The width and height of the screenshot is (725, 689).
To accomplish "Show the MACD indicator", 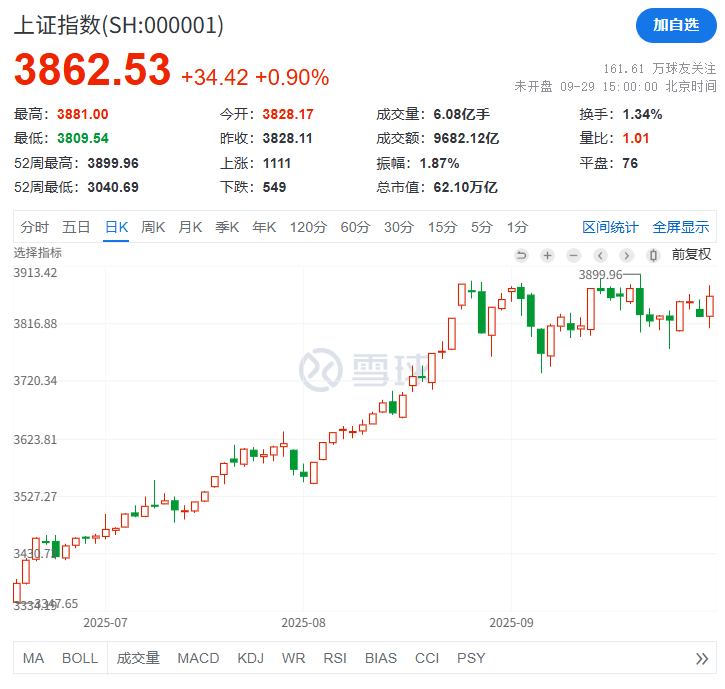I will [198, 658].
